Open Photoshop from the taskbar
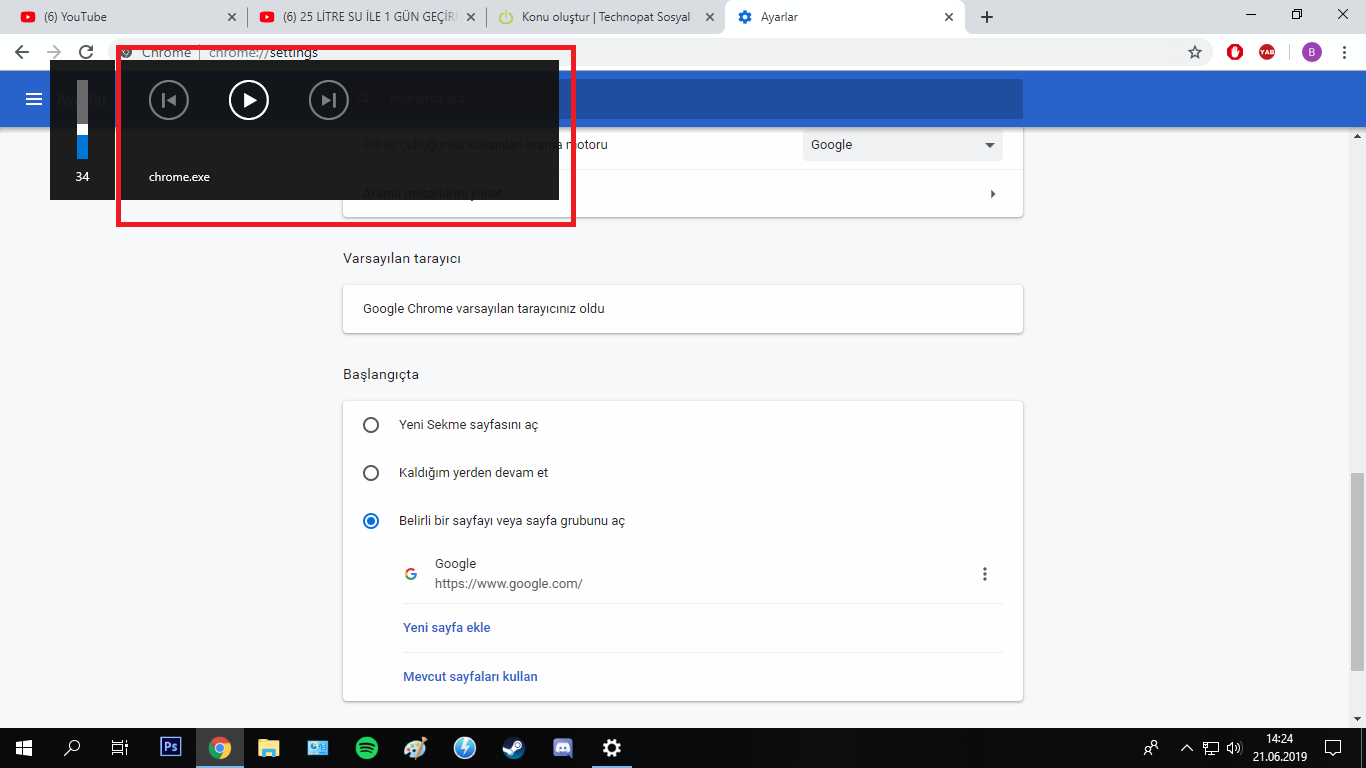Image resolution: width=1366 pixels, height=768 pixels. click(x=171, y=747)
